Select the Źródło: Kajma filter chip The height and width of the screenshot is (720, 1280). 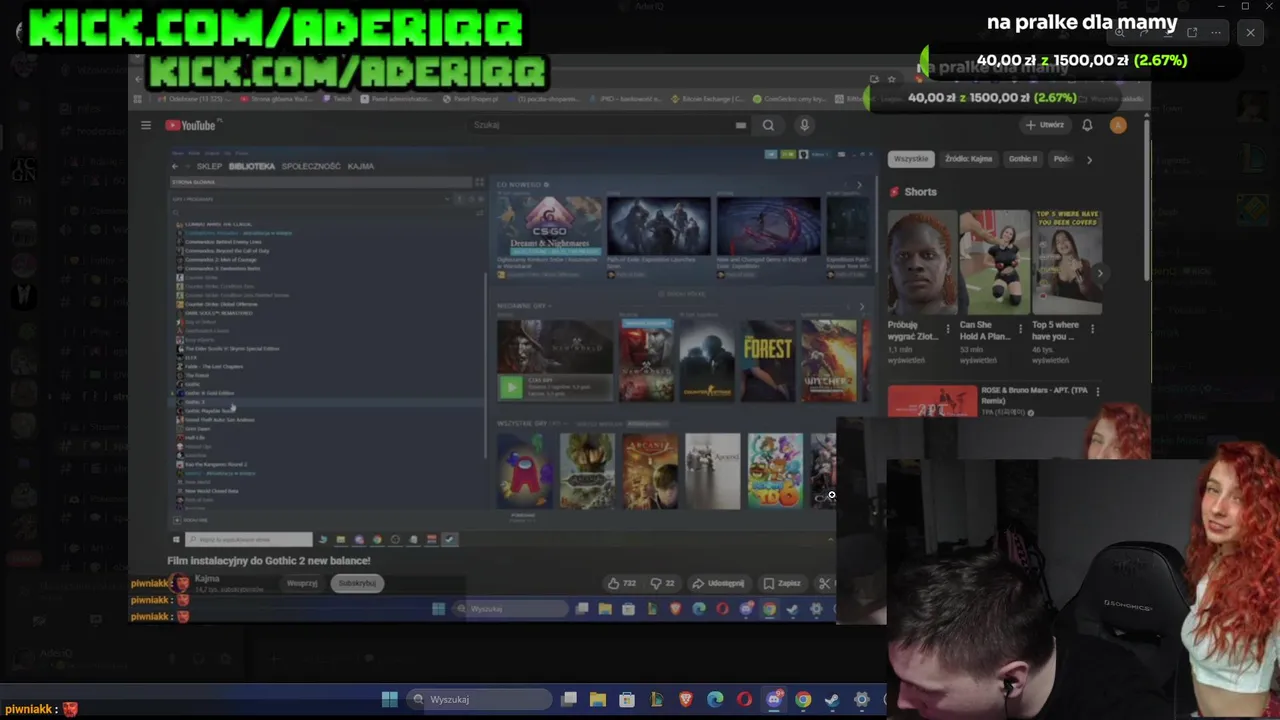click(x=968, y=159)
